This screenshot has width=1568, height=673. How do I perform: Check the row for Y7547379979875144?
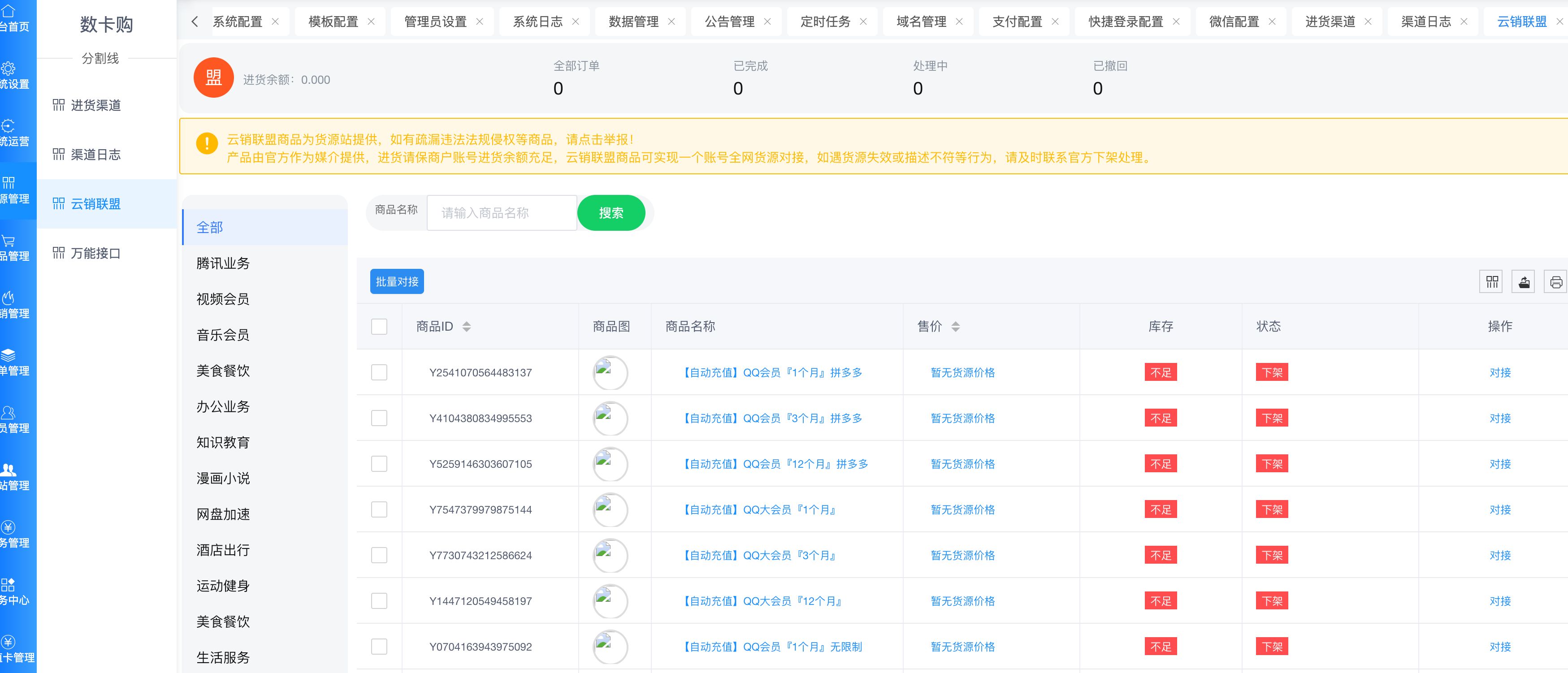[x=379, y=509]
